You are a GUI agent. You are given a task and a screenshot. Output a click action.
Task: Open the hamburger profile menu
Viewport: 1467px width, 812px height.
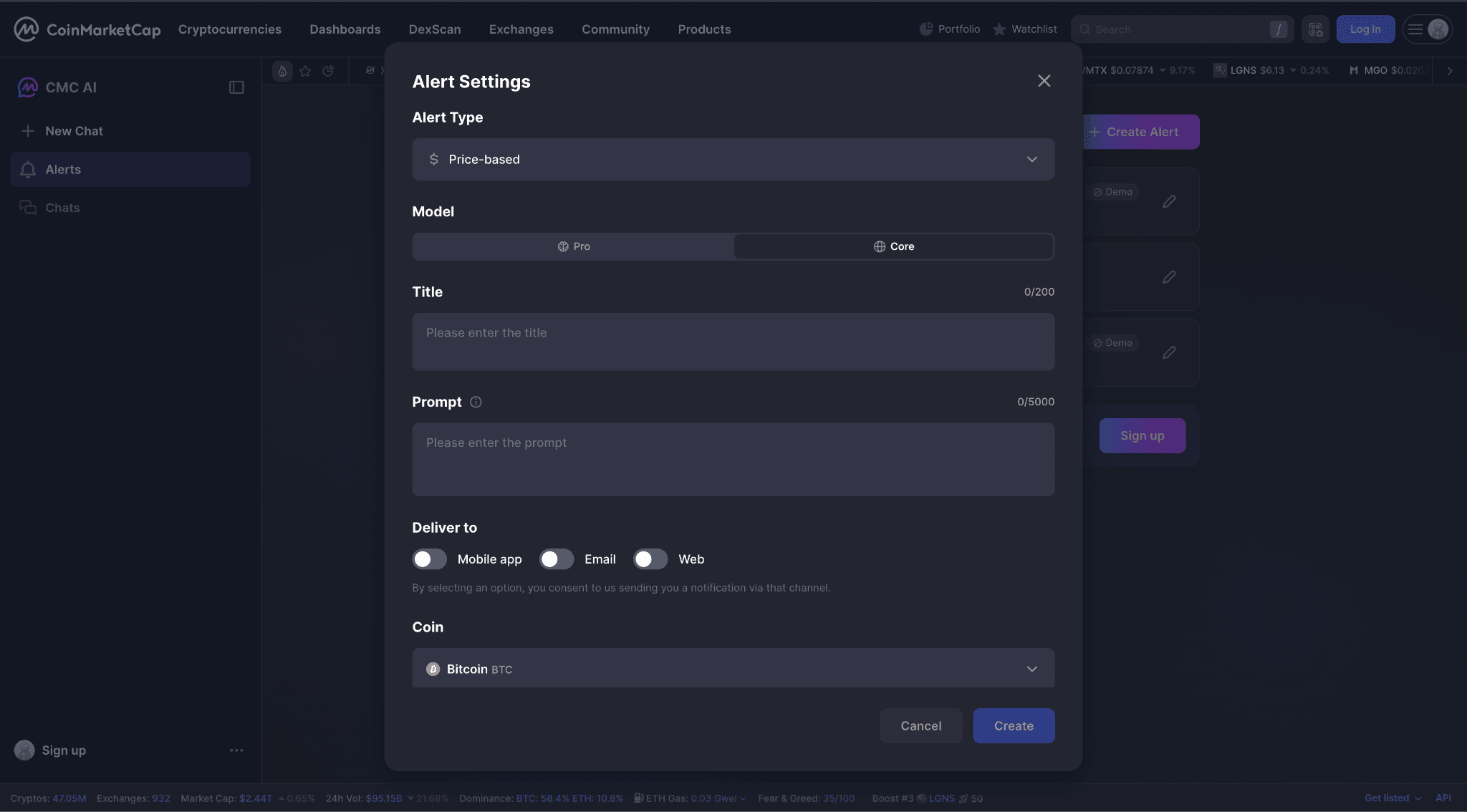[x=1427, y=29]
